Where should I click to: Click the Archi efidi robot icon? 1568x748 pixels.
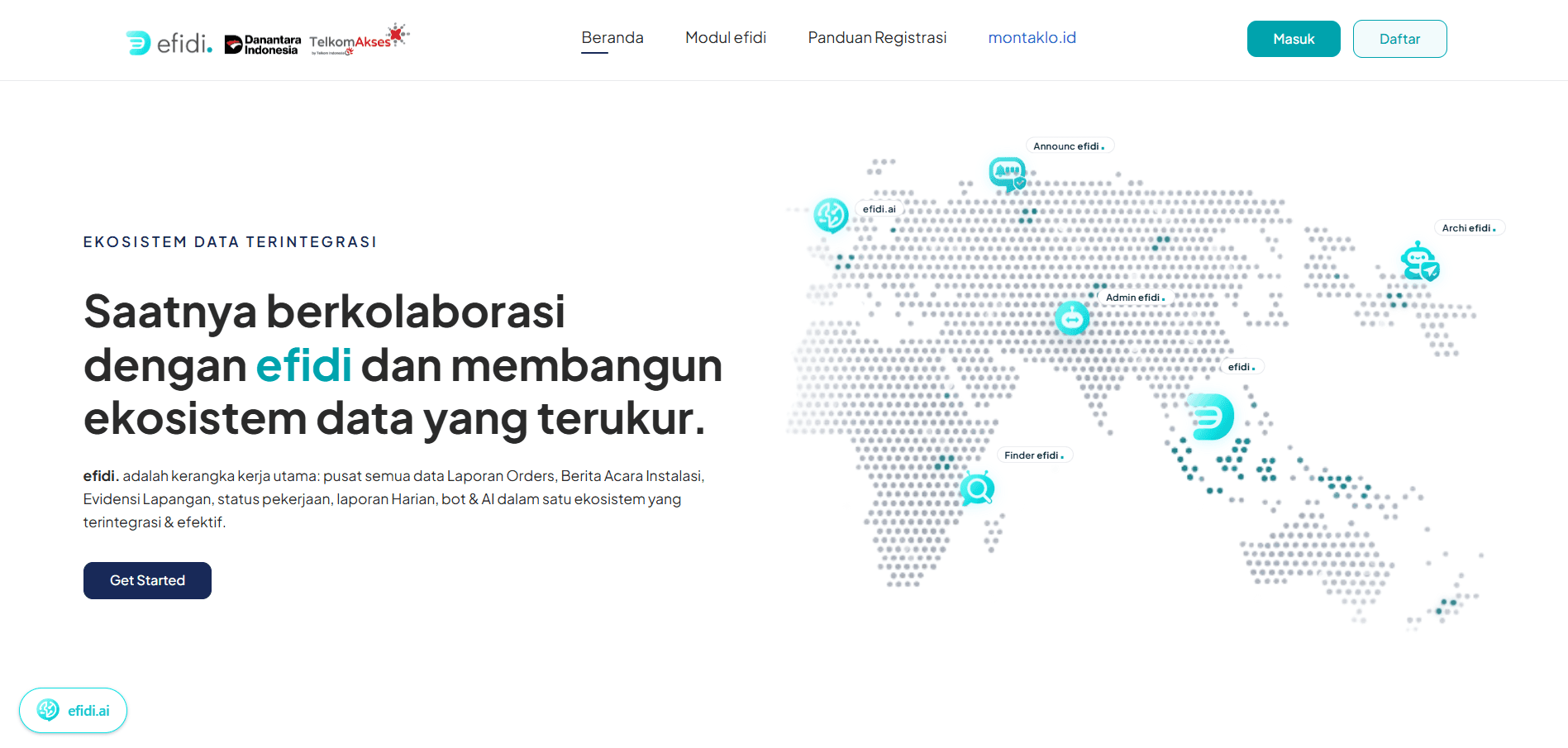pyautogui.click(x=1419, y=262)
